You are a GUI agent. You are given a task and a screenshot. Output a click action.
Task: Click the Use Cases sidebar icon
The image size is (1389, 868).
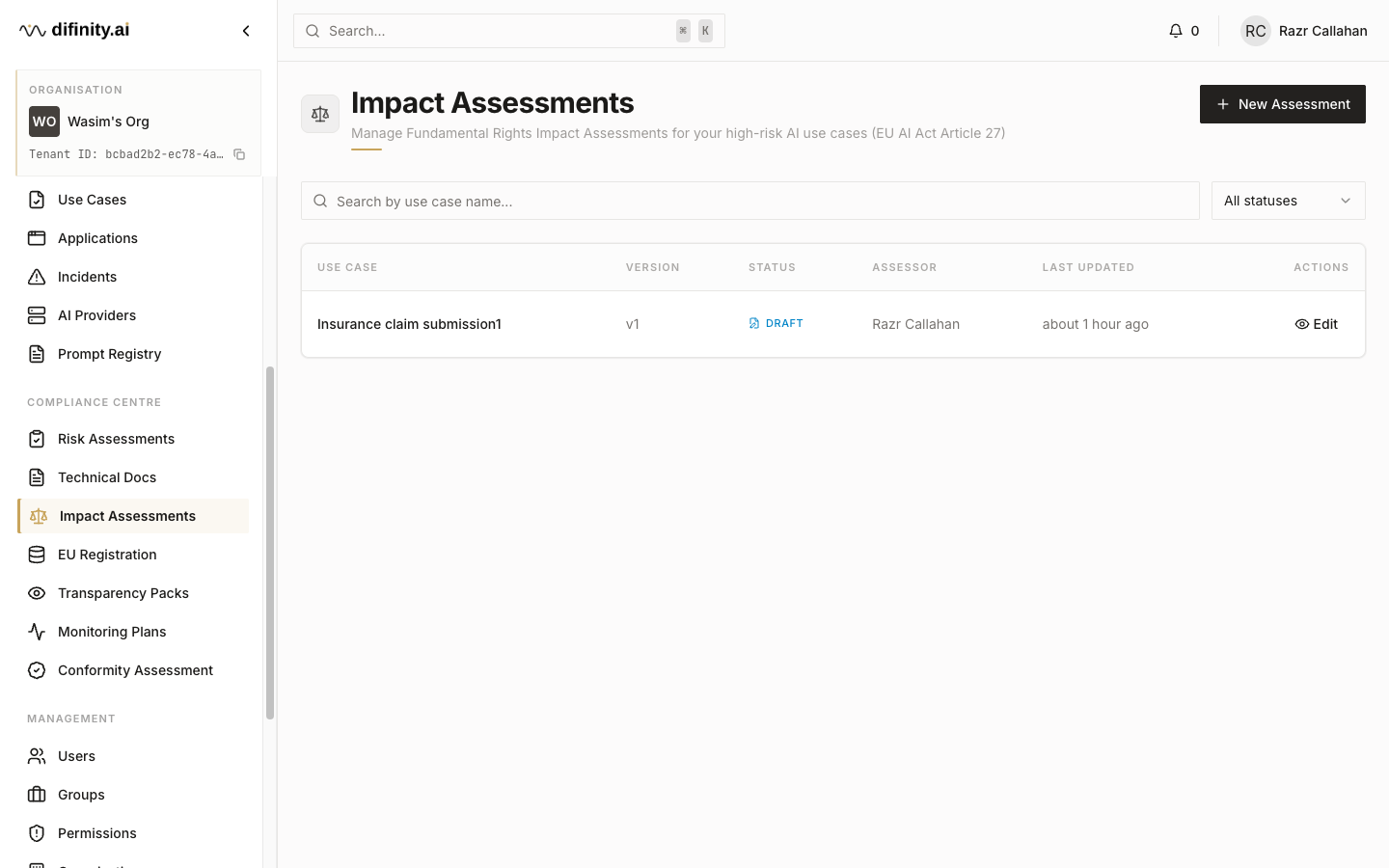(x=37, y=200)
